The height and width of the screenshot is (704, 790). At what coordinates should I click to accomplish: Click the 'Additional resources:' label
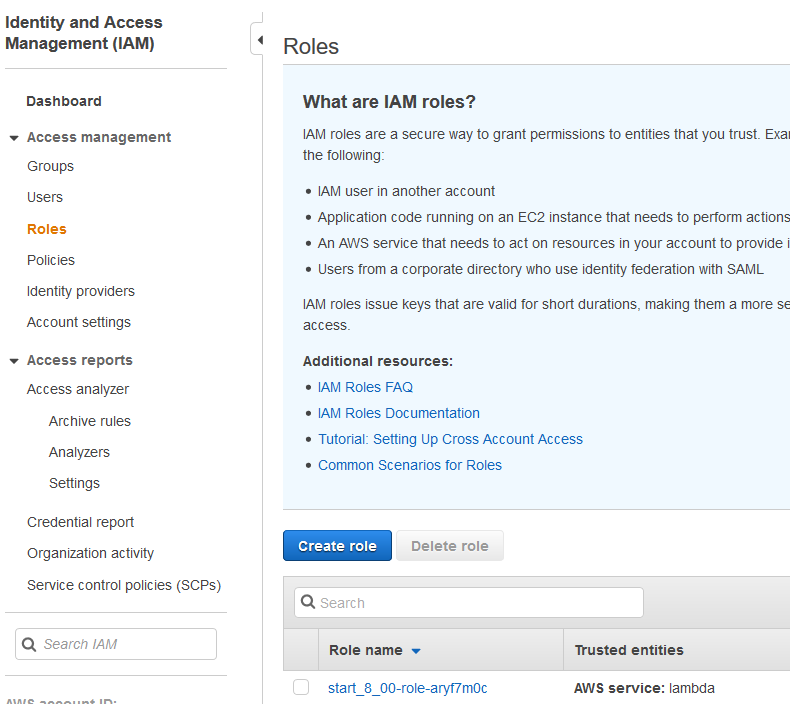click(x=378, y=361)
